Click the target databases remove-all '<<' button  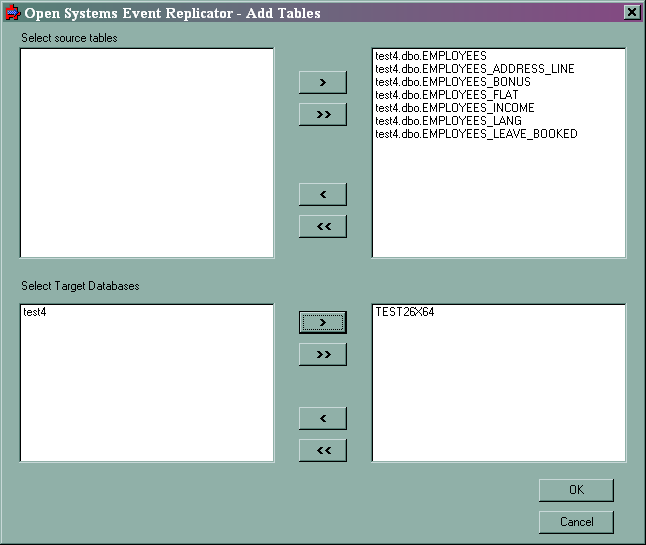point(323,451)
